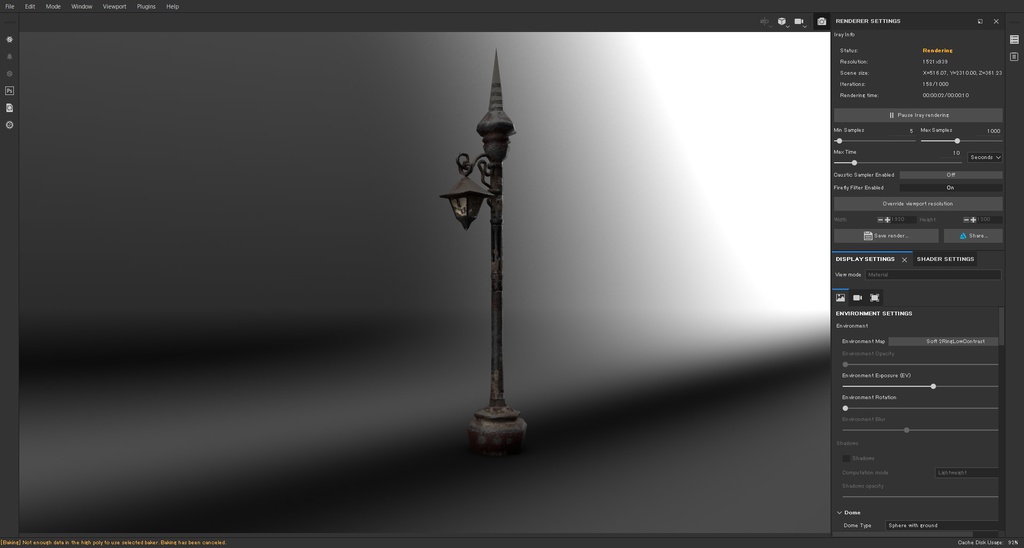Click the Cache Disk Usage indicator
1024x548 pixels.
click(x=989, y=543)
